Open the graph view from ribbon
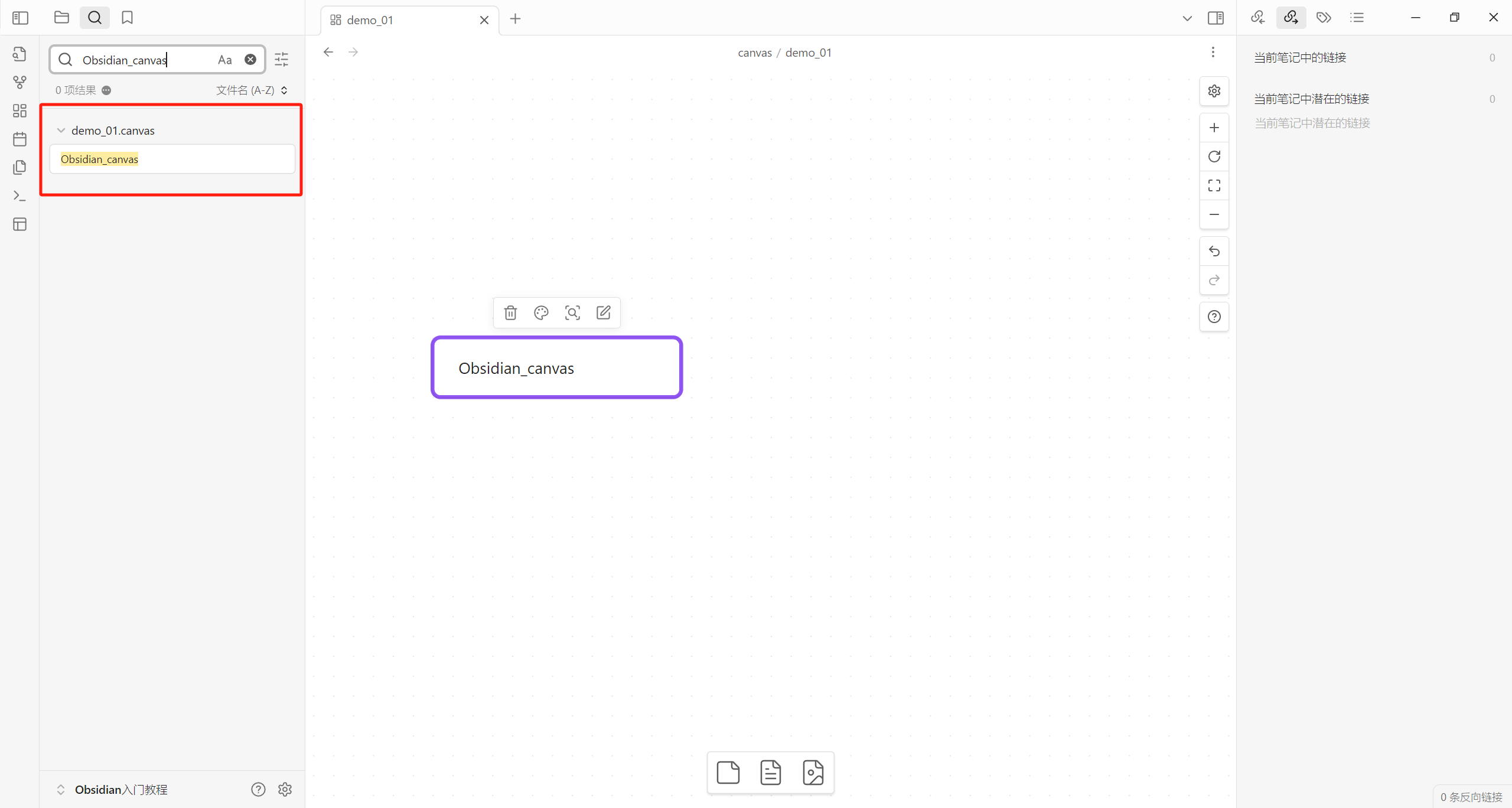The height and width of the screenshot is (808, 1512). 19,82
